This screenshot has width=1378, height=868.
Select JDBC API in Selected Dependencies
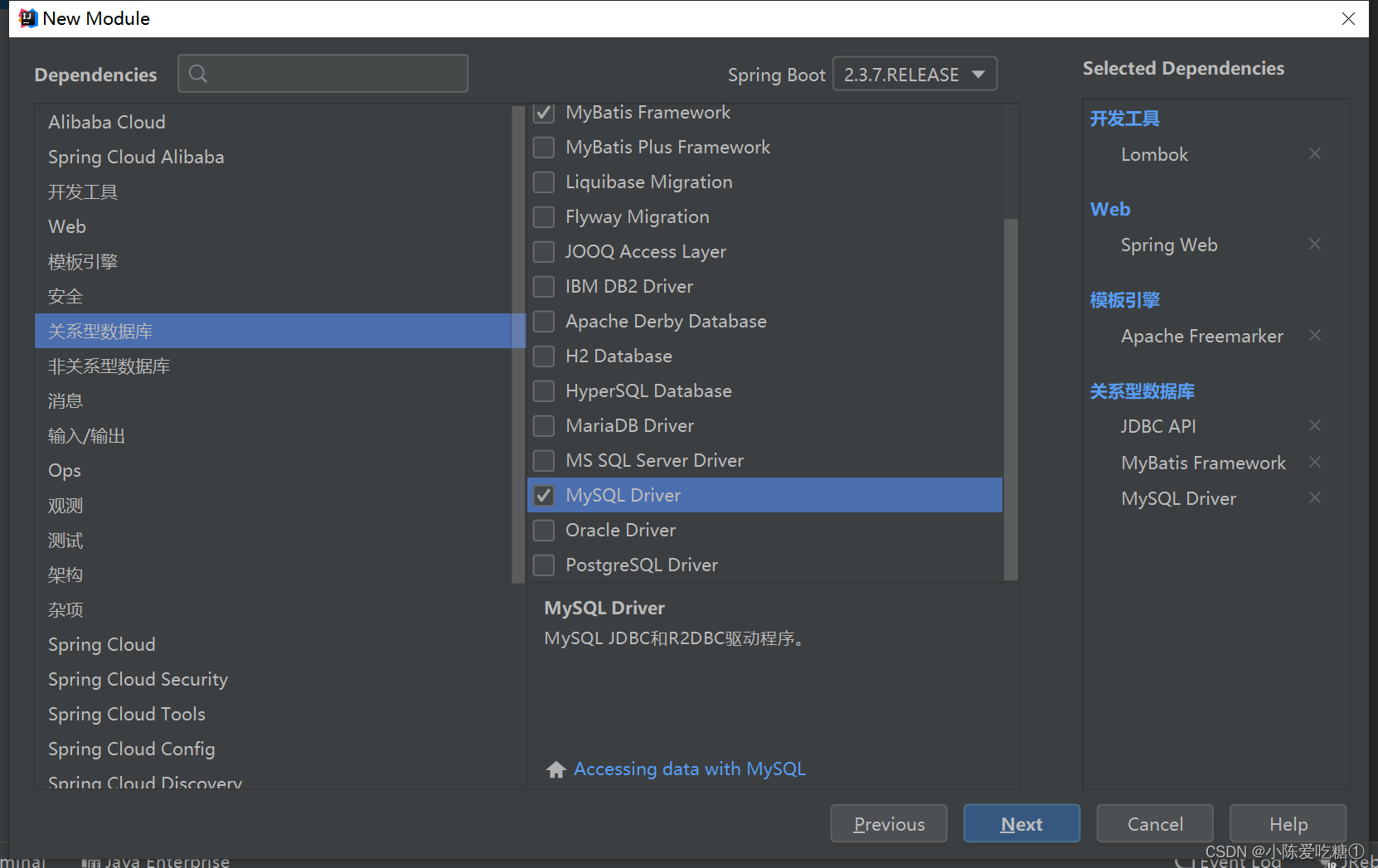pos(1158,426)
